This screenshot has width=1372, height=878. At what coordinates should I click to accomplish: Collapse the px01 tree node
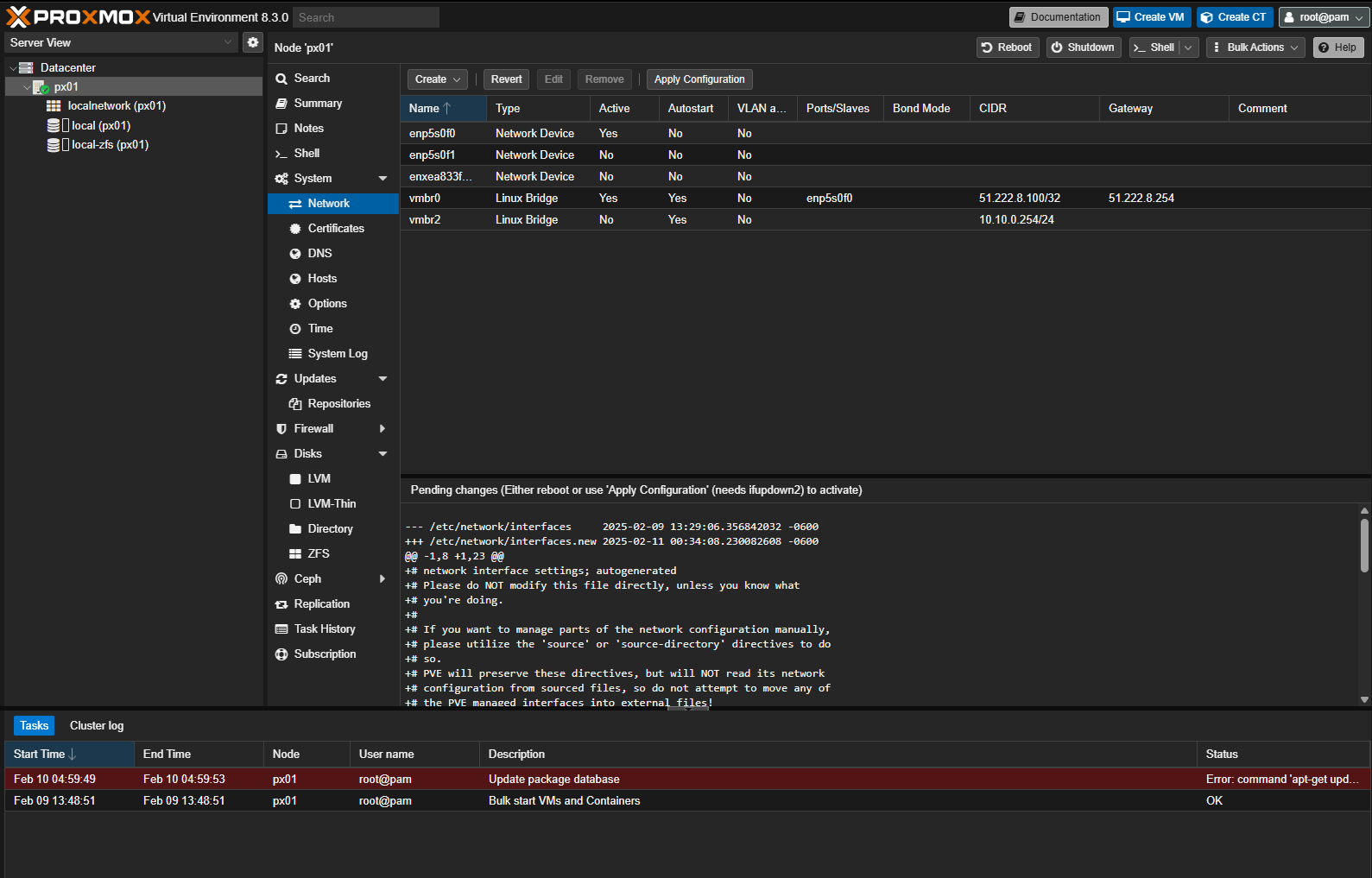click(x=27, y=86)
